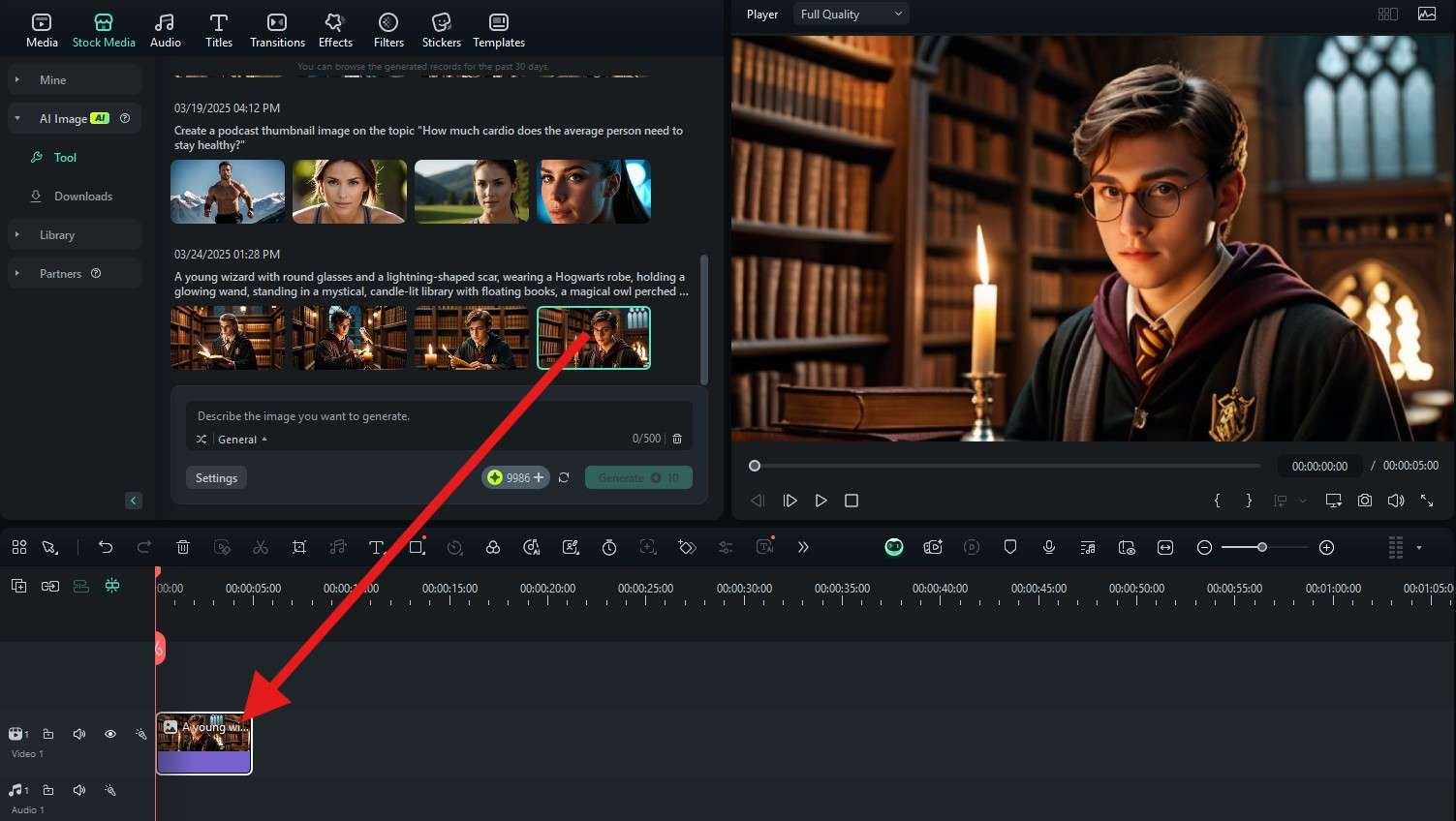The height and width of the screenshot is (821, 1456).
Task: Open the display output options icon
Action: [x=1334, y=501]
